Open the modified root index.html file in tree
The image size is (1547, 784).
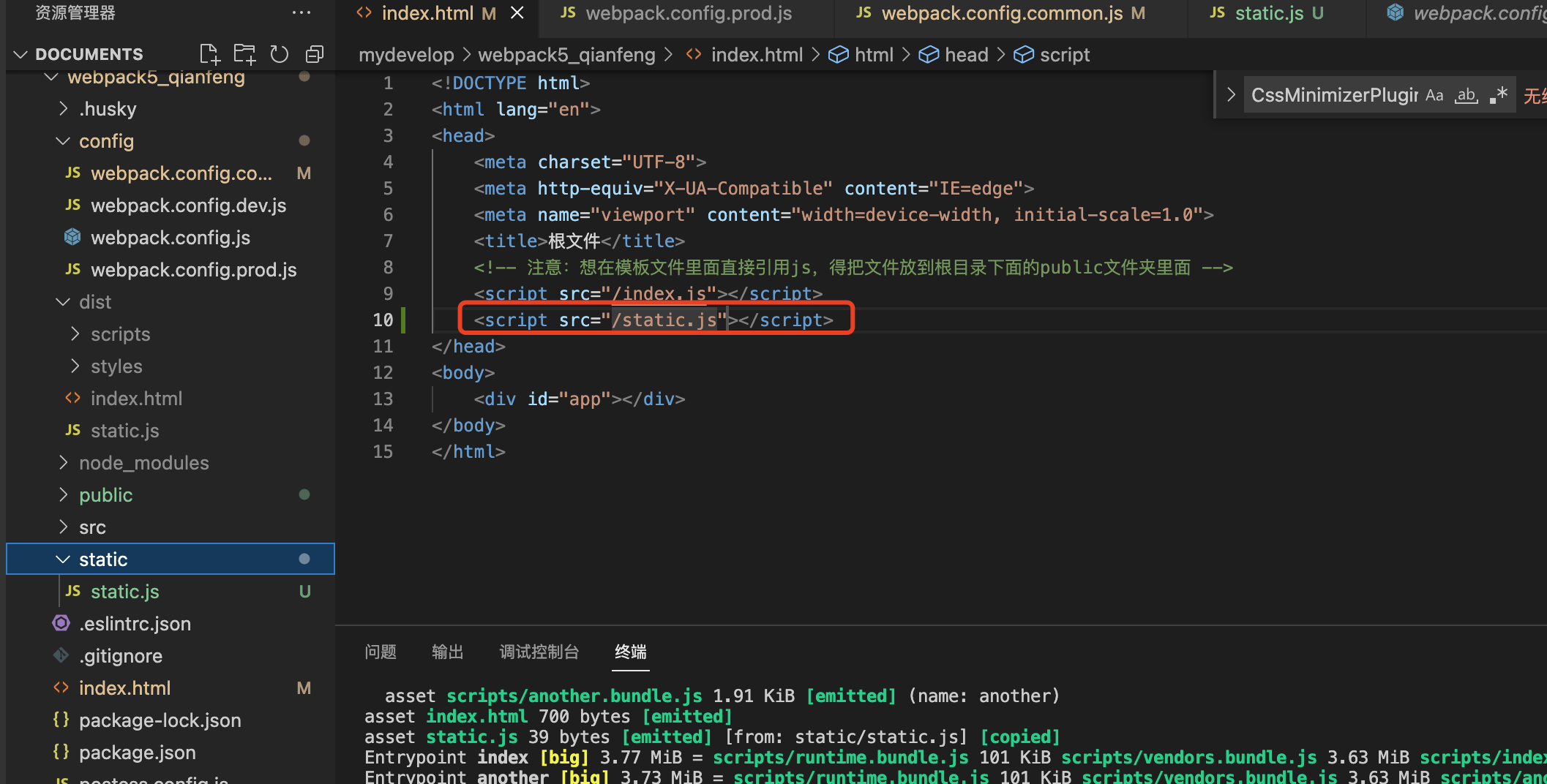point(124,688)
